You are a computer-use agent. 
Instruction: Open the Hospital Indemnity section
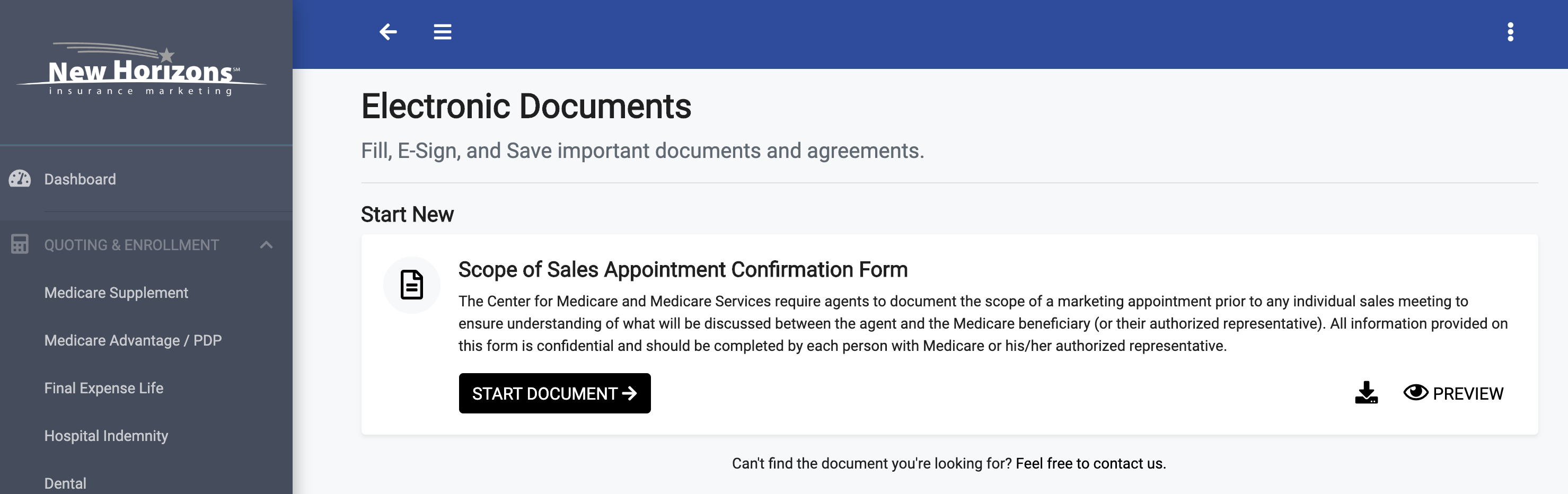(x=107, y=436)
